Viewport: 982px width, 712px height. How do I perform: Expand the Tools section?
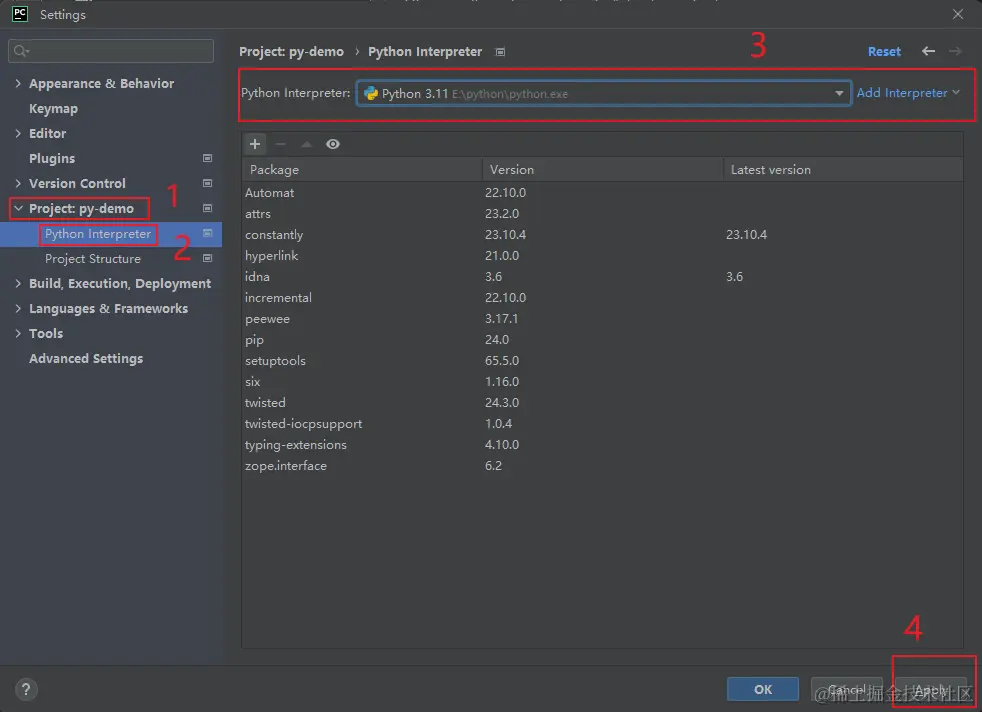18,334
